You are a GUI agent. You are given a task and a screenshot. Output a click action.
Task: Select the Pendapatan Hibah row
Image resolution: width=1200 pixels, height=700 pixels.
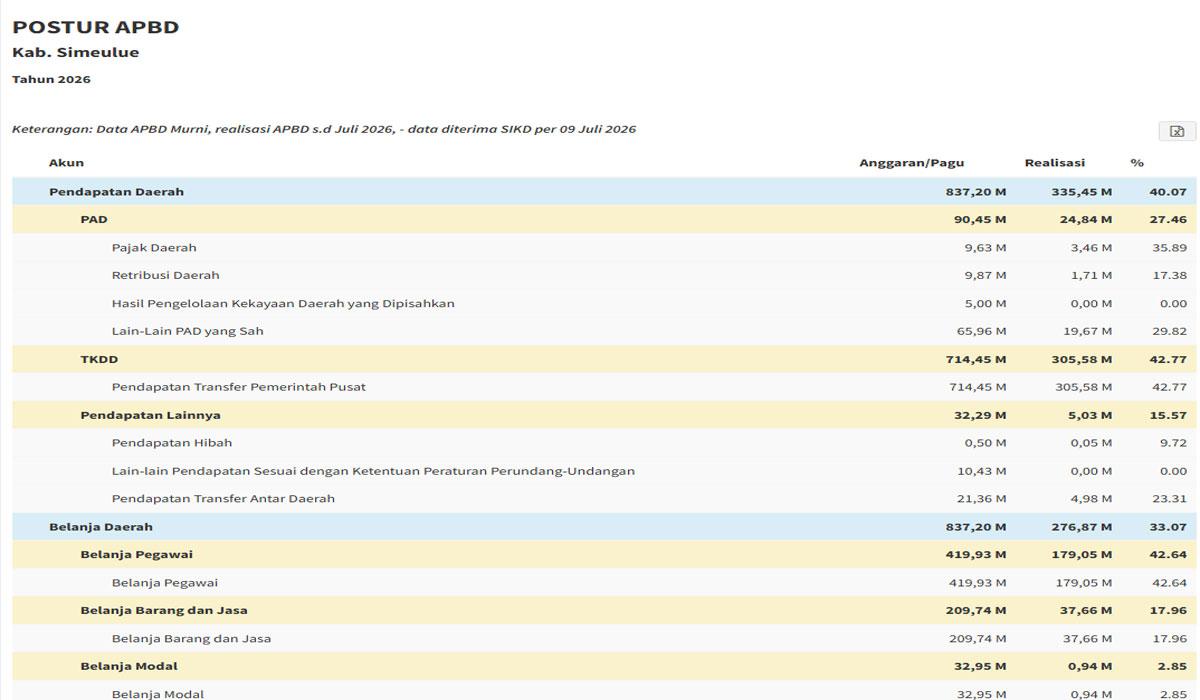605,443
